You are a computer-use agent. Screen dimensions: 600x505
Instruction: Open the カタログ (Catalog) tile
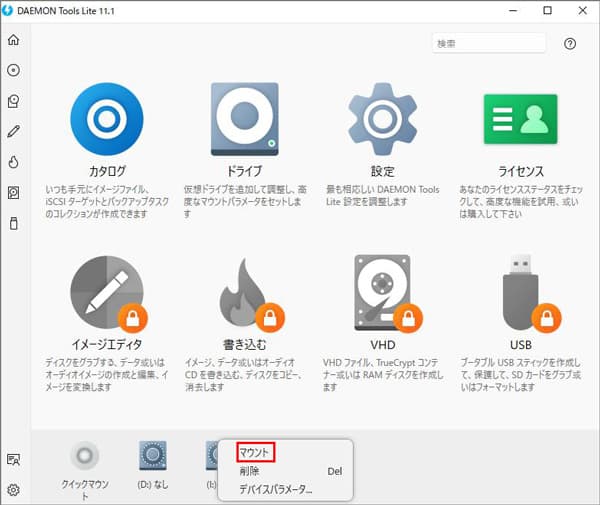click(x=108, y=120)
